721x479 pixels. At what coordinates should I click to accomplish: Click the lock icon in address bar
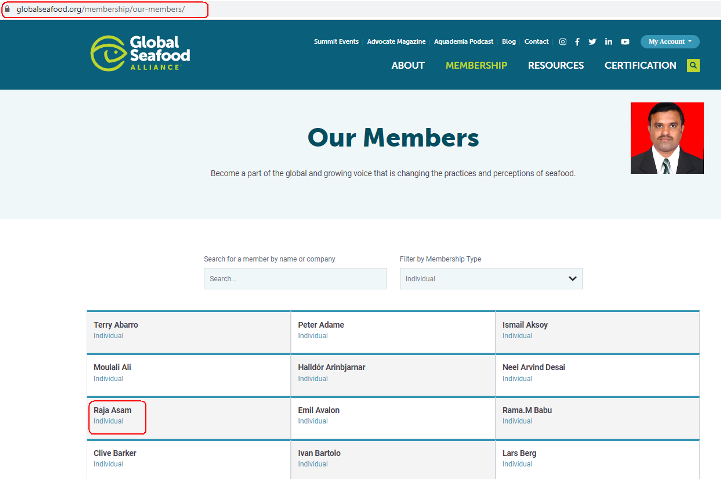(8, 9)
